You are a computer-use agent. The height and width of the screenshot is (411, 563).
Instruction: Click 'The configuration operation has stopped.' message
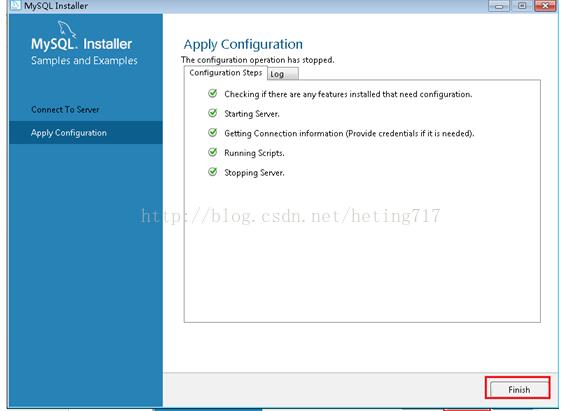coord(257,60)
